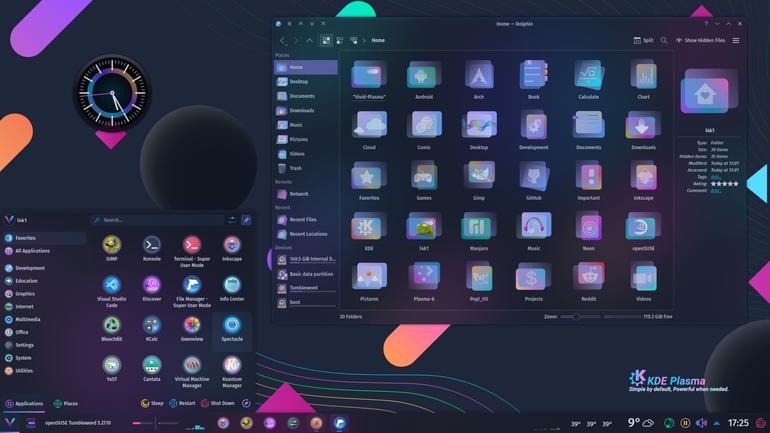Click the Dolphin search magnifier icon
This screenshot has width=770, height=433.
[x=664, y=40]
